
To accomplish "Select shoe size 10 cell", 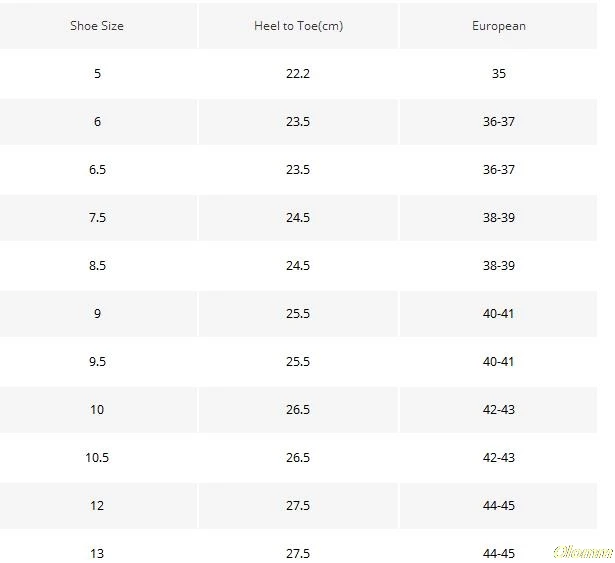I will click(97, 410).
